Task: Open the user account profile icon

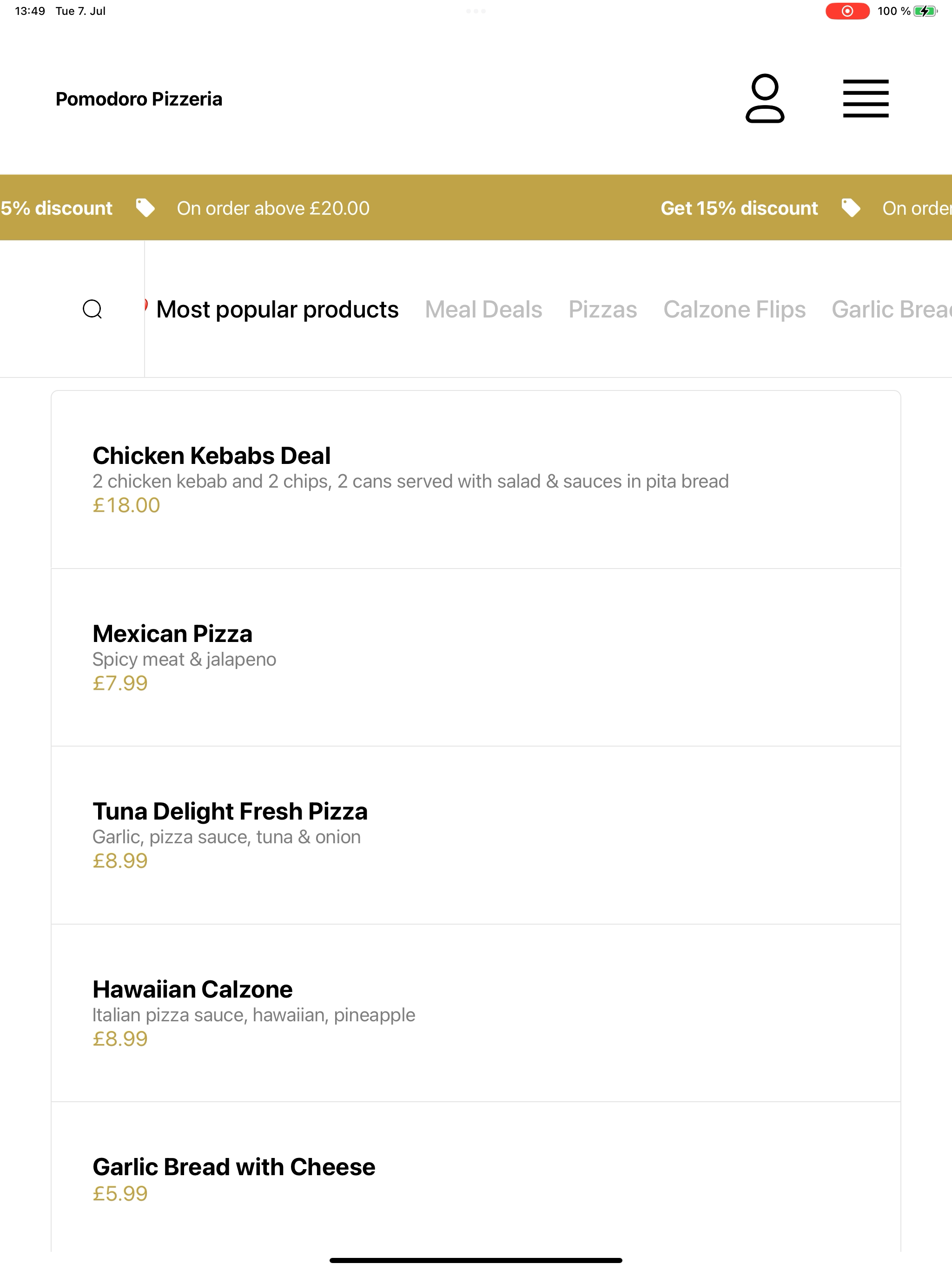Action: (765, 98)
